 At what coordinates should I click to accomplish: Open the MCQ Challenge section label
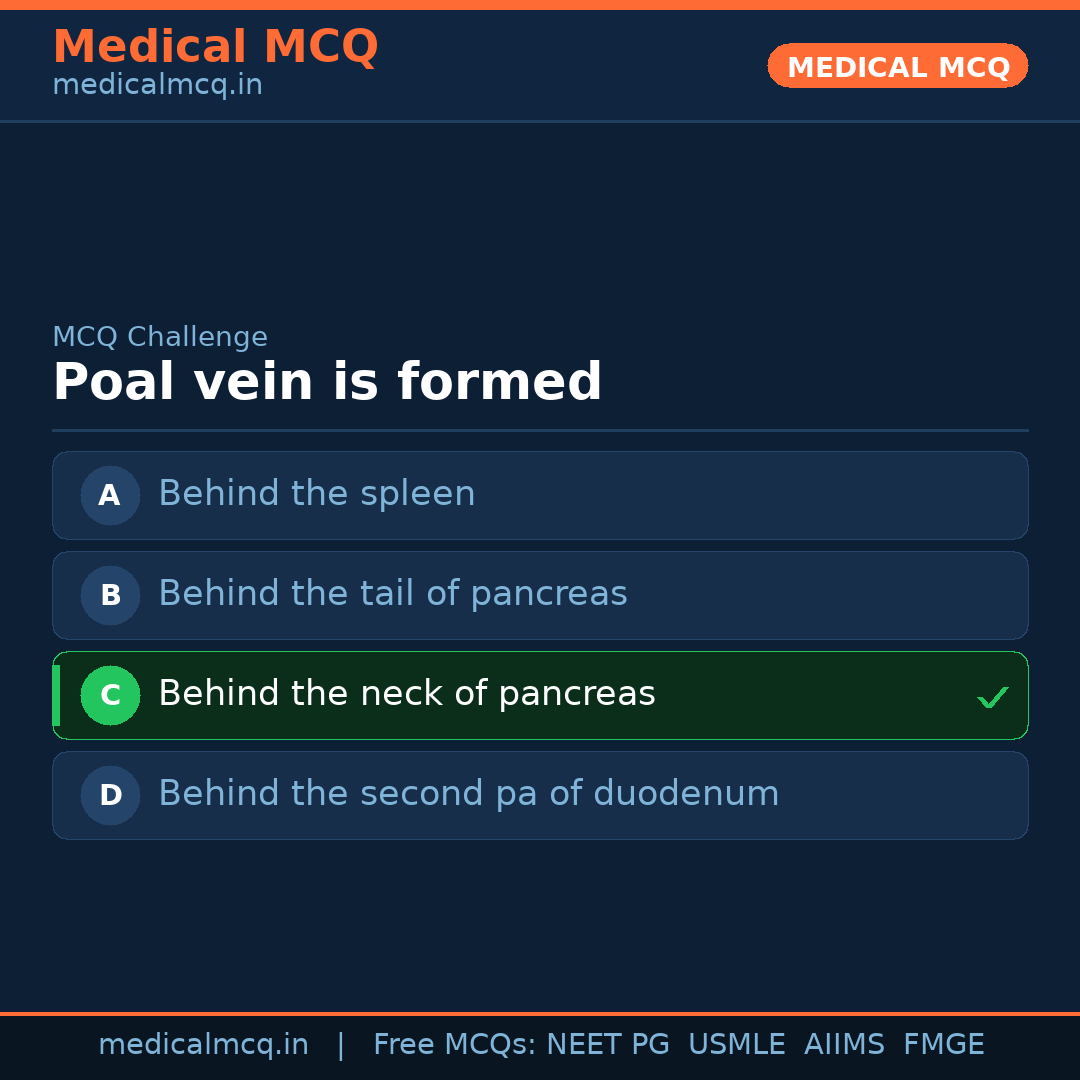160,337
